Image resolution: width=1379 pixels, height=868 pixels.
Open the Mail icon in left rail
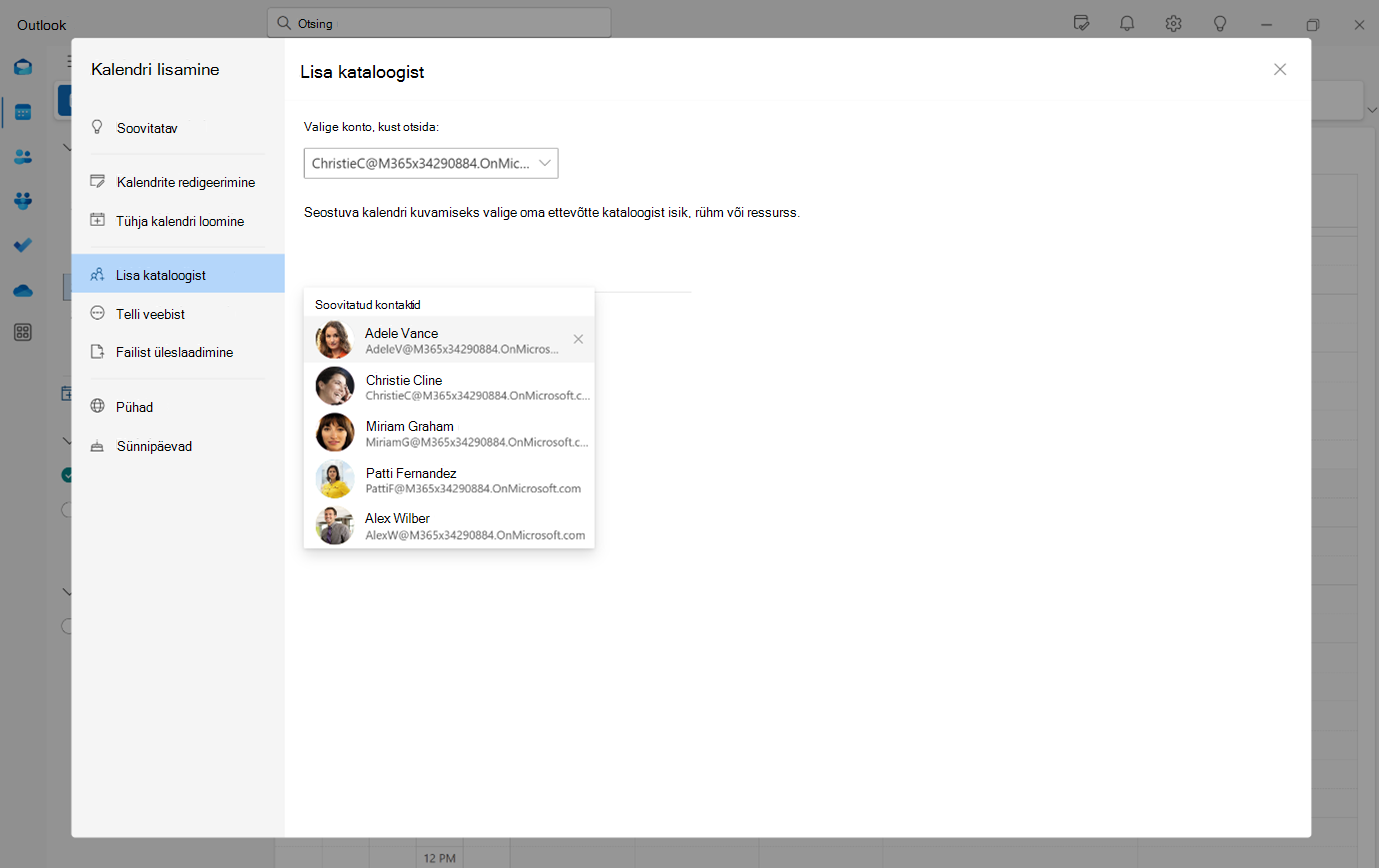pos(22,67)
